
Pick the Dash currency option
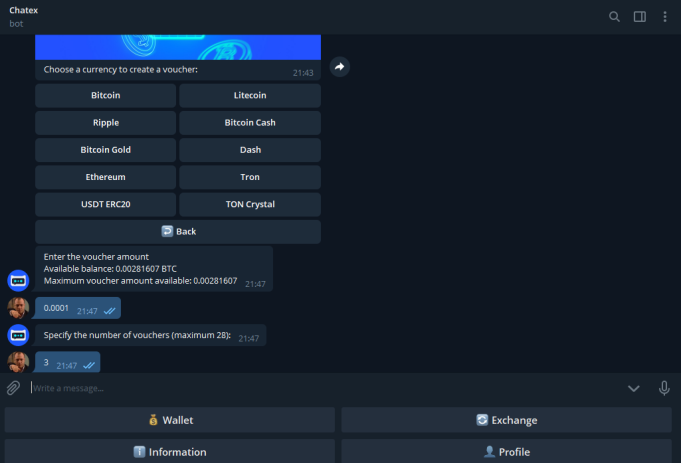click(250, 150)
